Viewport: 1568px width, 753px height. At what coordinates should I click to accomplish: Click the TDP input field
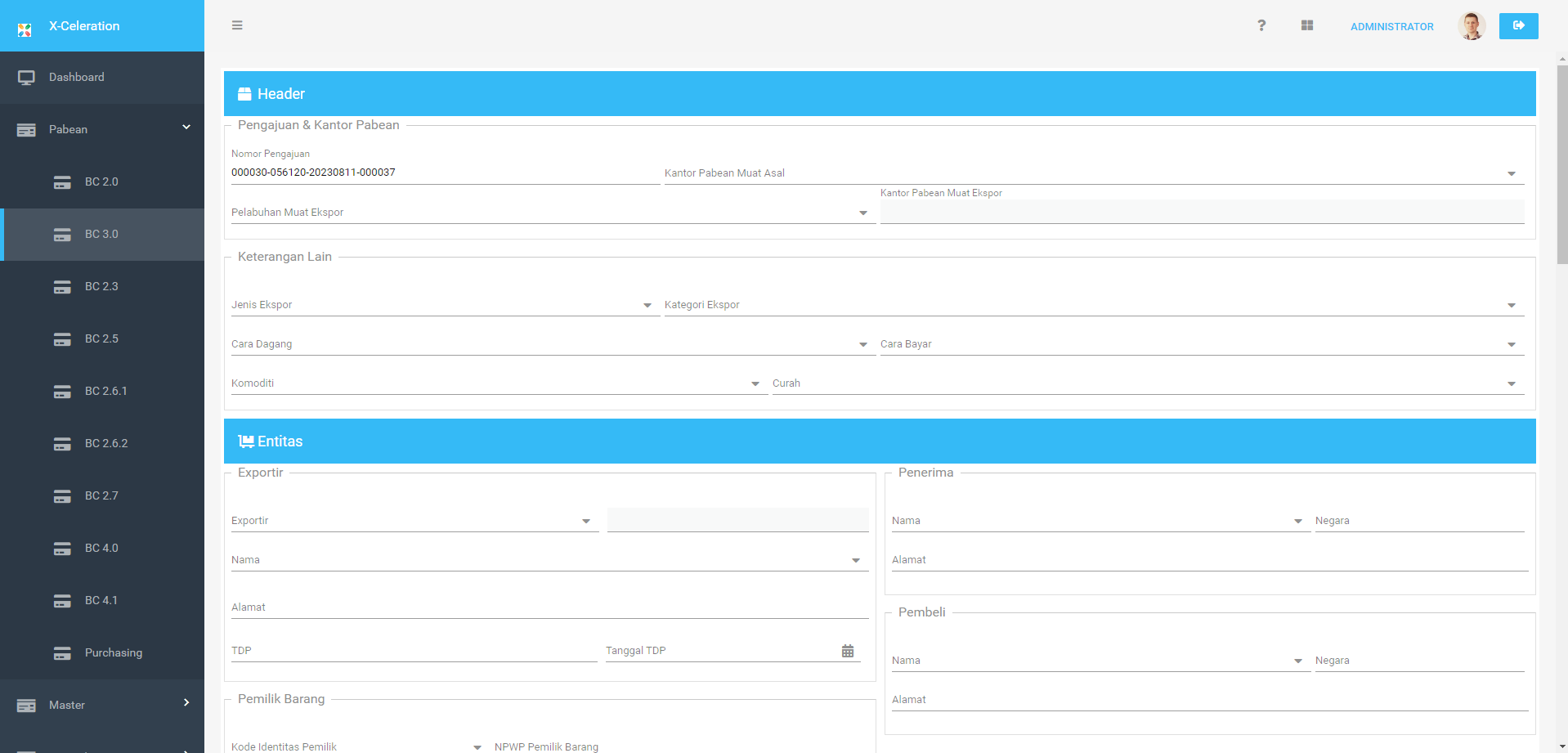[414, 651]
